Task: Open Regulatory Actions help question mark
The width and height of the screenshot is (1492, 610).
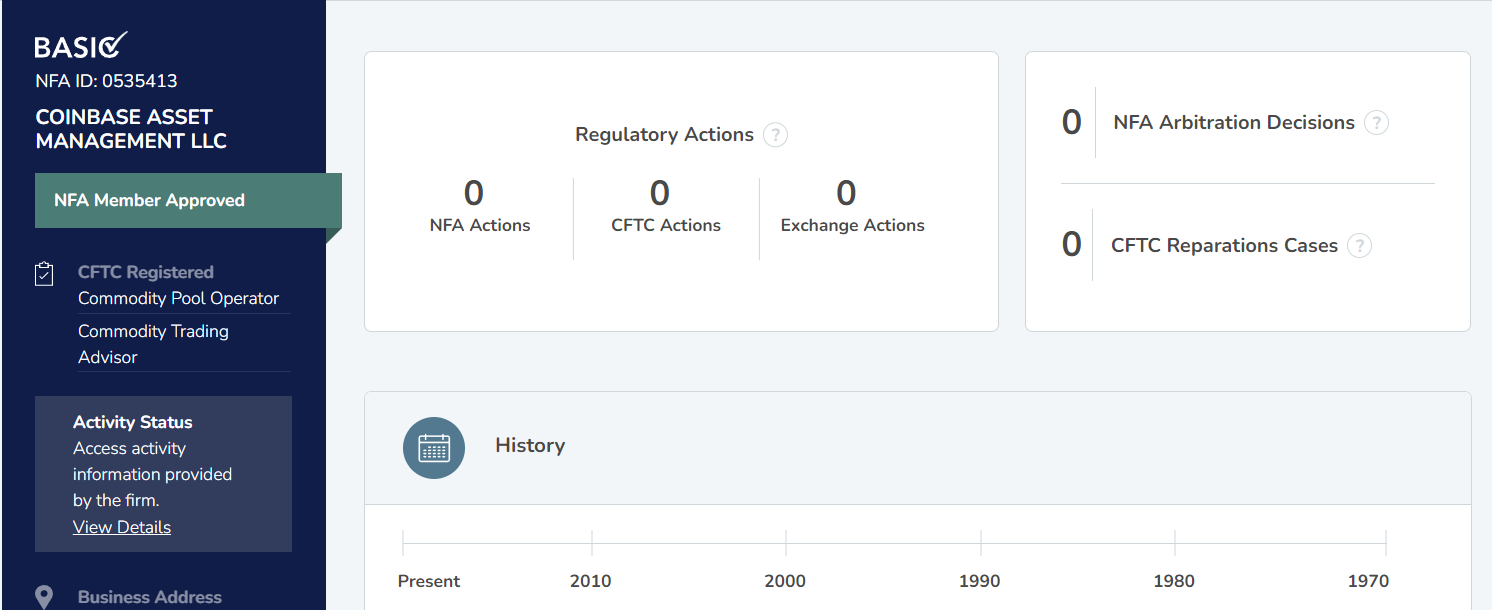Action: pos(775,135)
